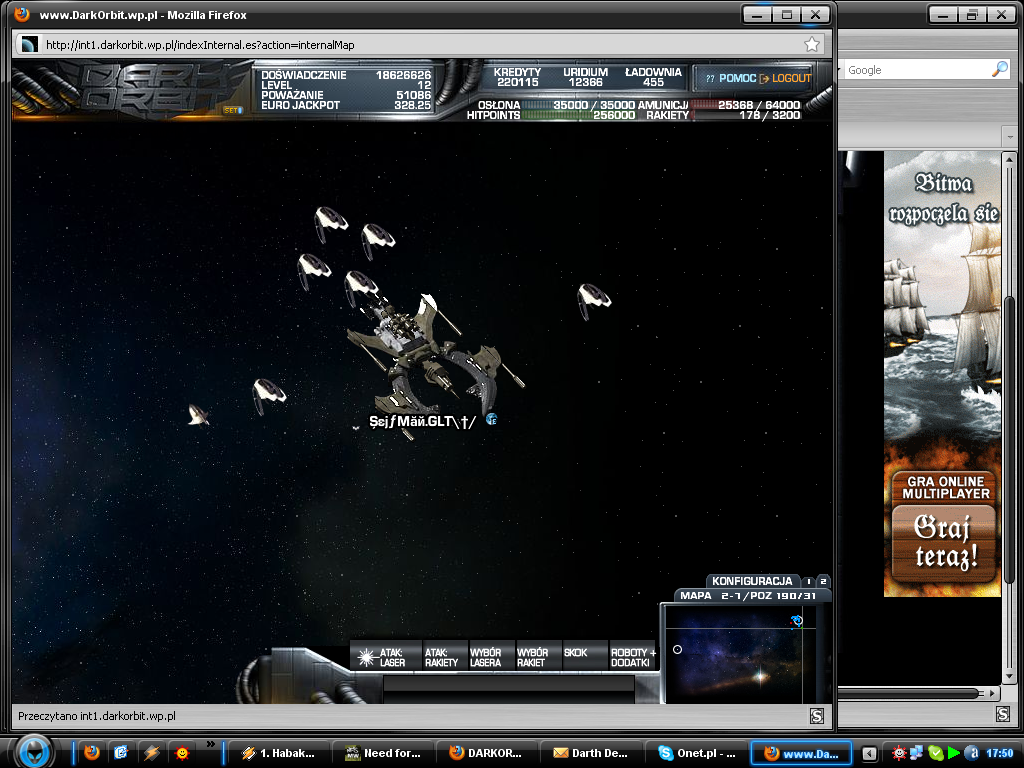Select configuration 2 tab
The image size is (1024, 768).
[824, 581]
